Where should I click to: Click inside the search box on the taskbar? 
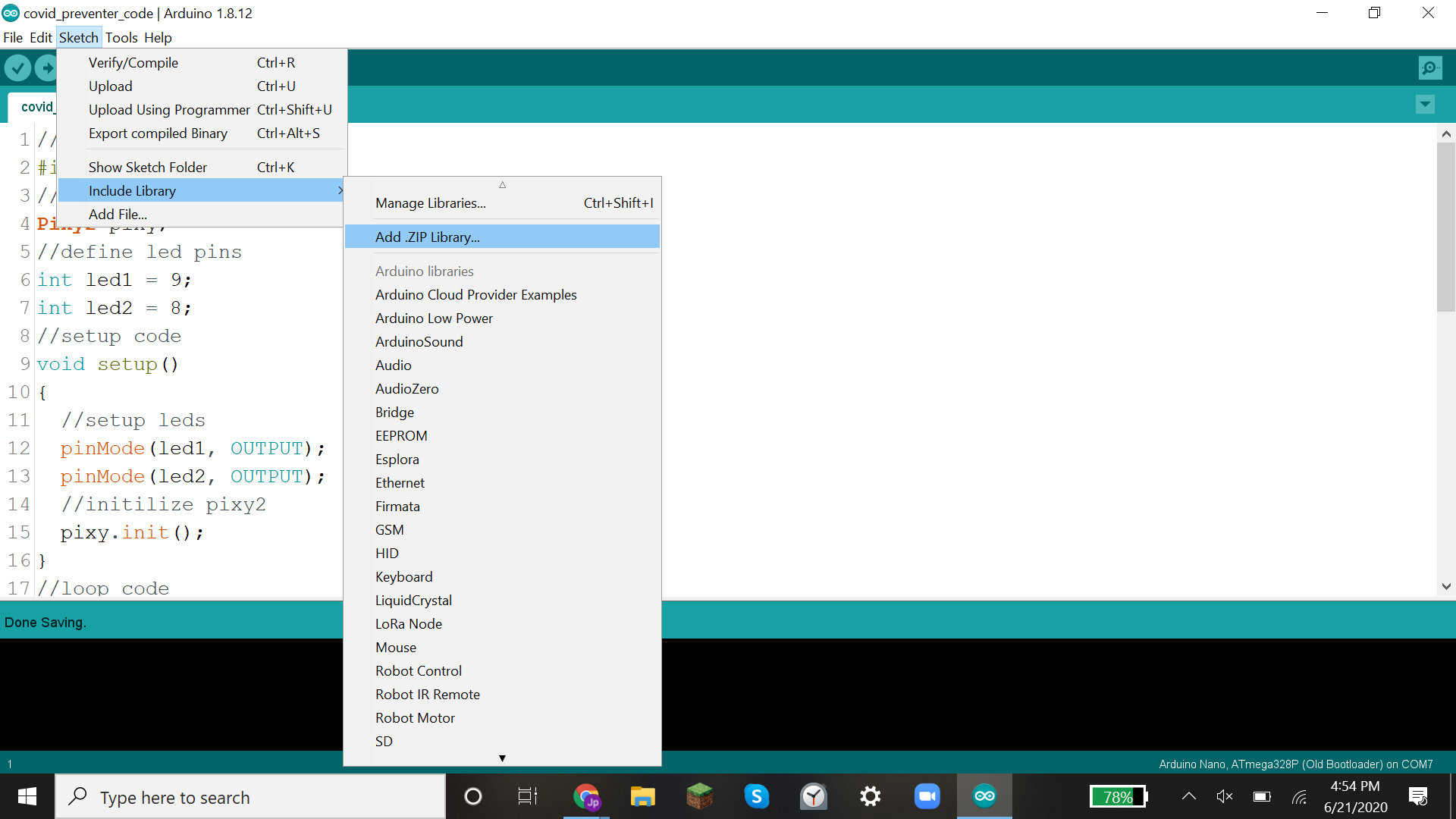point(250,796)
